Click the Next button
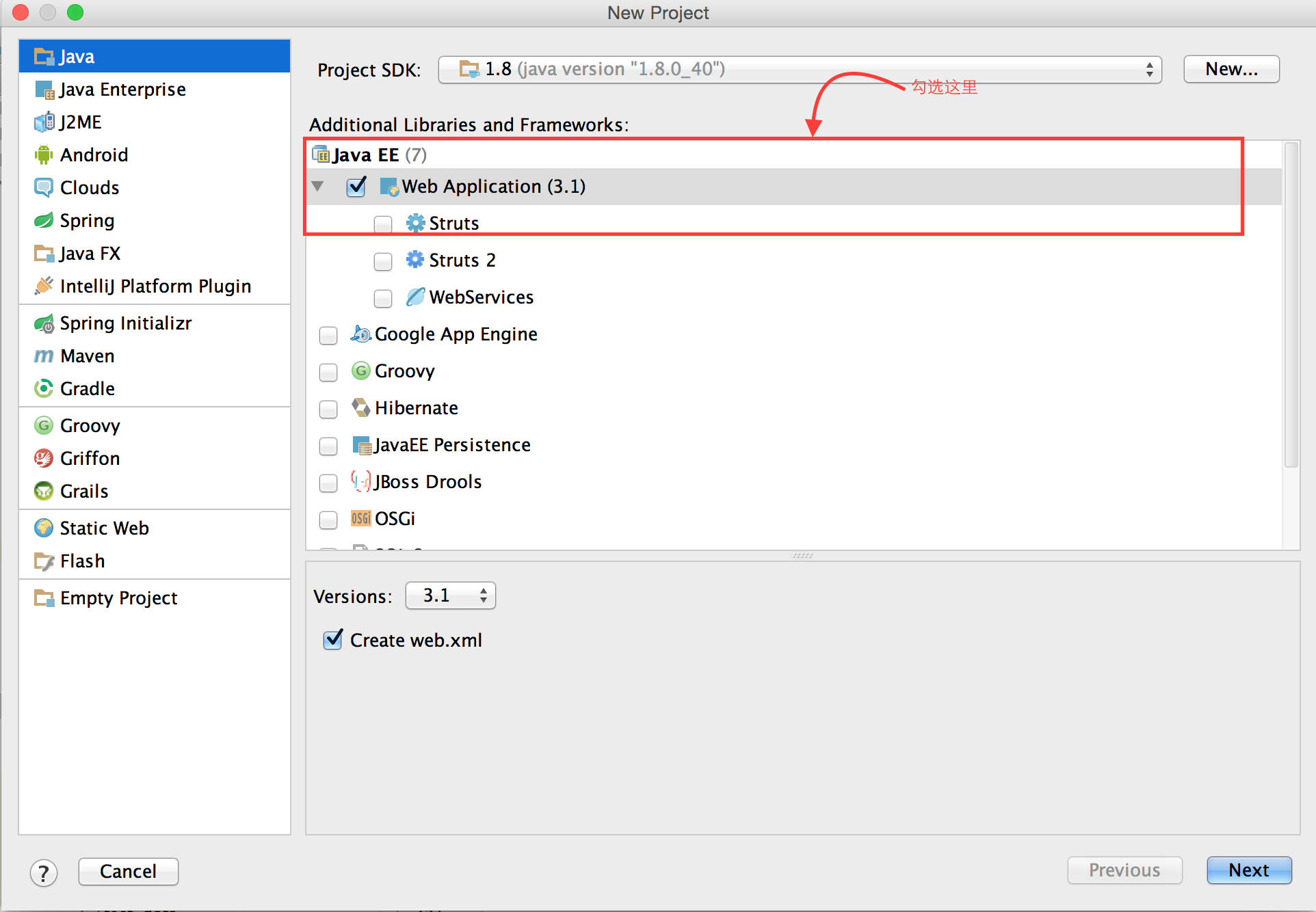This screenshot has height=912, width=1316. click(1249, 870)
